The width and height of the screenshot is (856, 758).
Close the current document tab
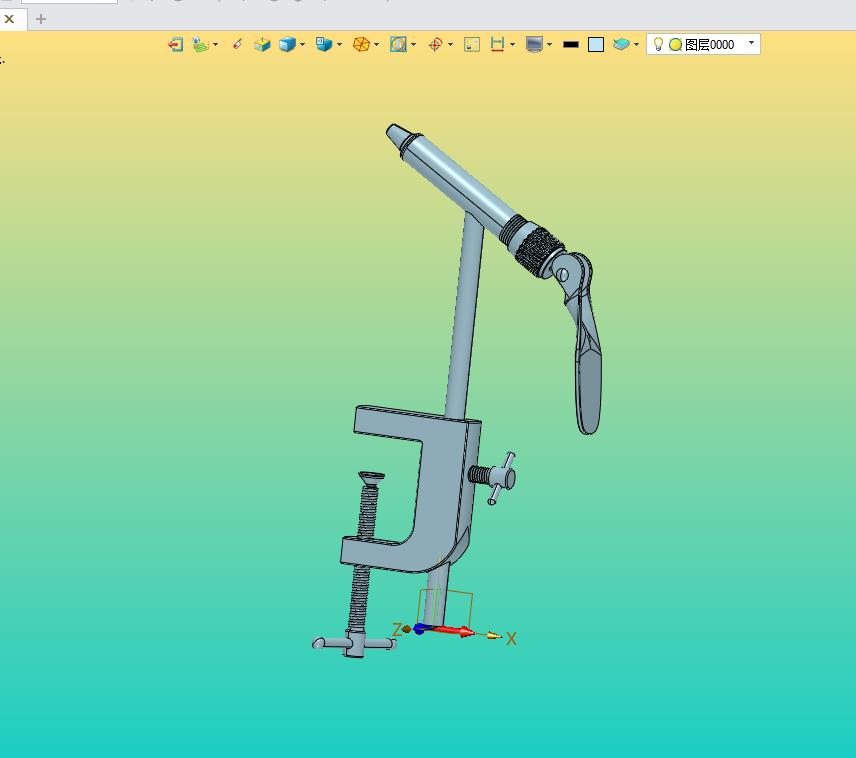(9, 19)
